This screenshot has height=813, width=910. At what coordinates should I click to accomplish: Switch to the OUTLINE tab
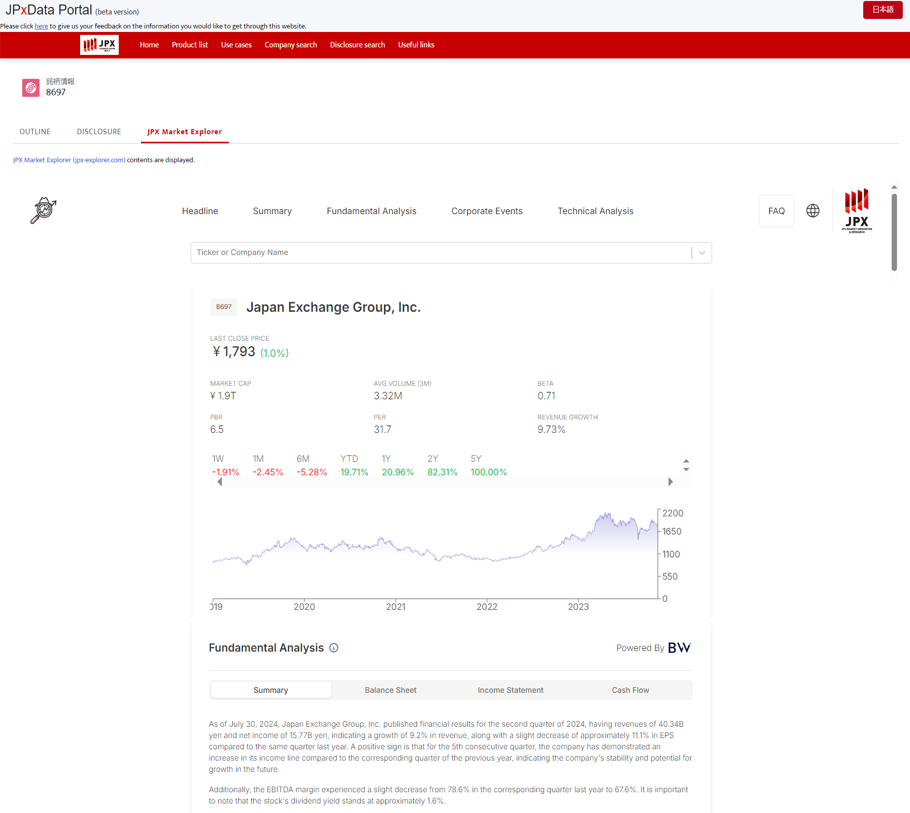(x=35, y=132)
